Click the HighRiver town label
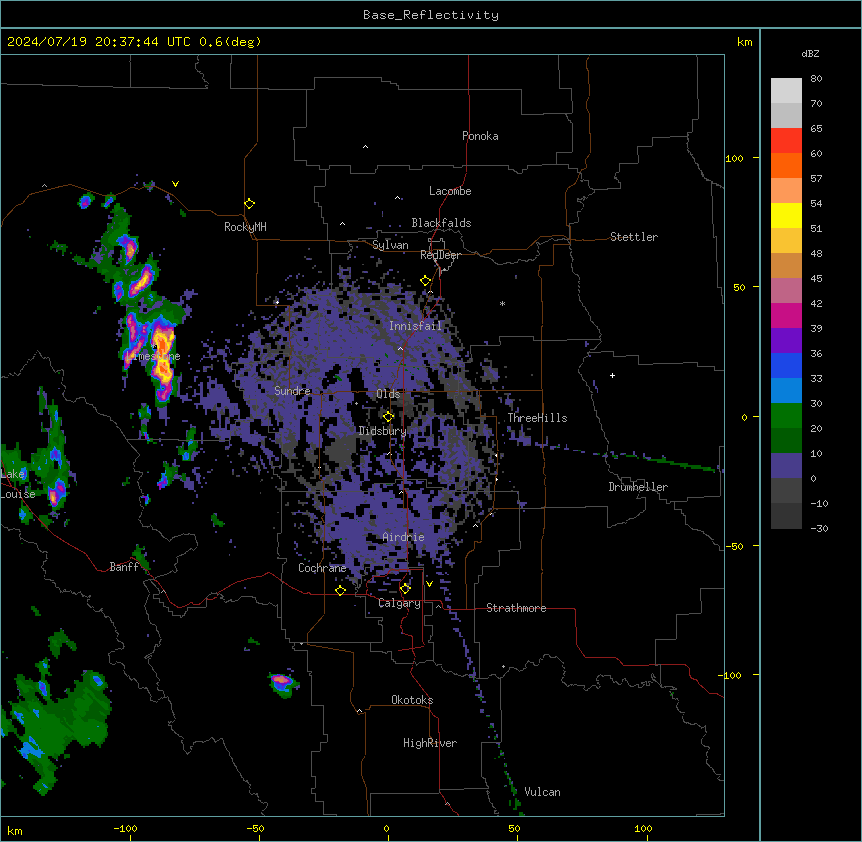Viewport: 862px width, 842px height. (x=430, y=743)
